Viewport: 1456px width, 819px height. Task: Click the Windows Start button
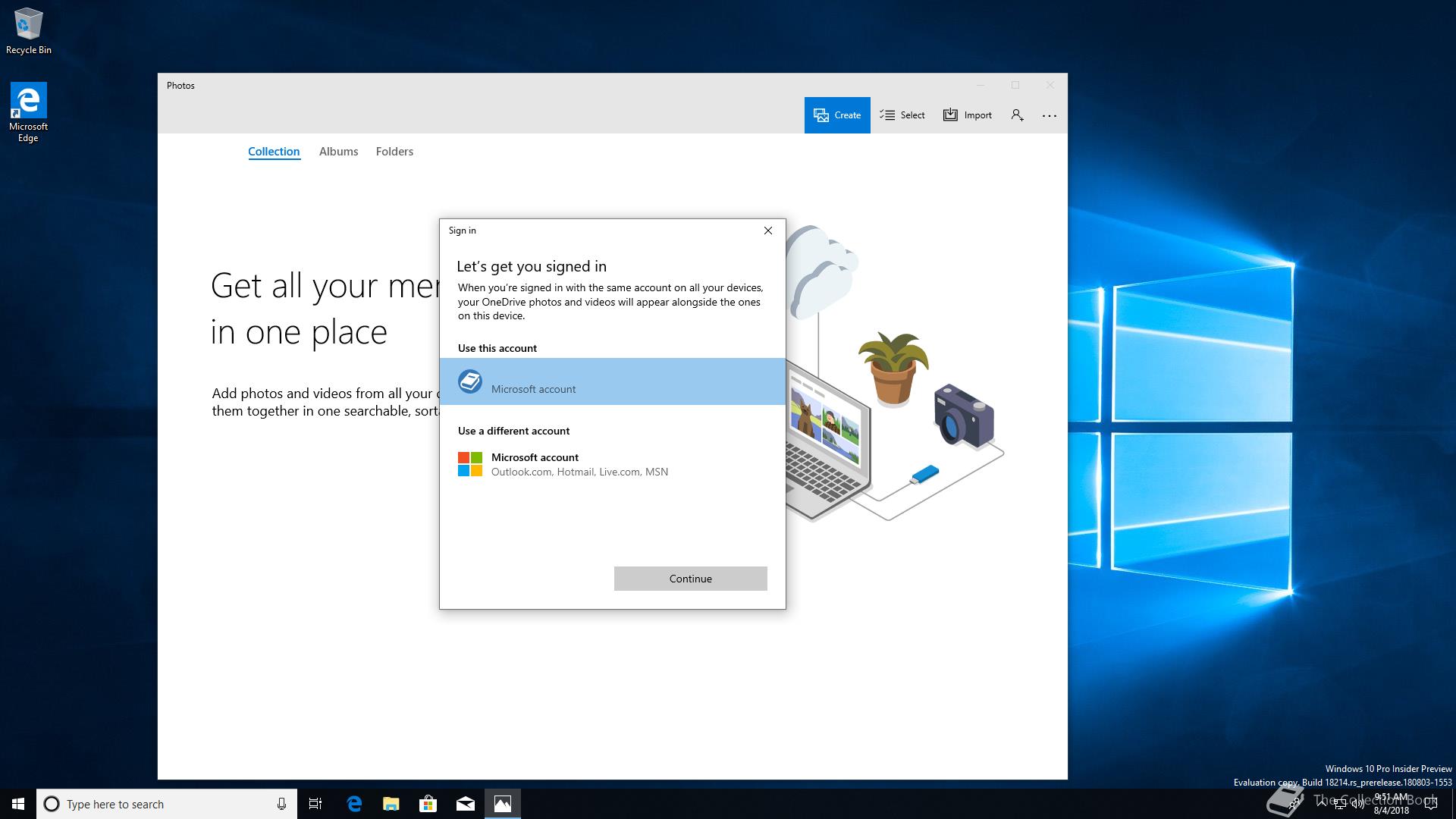pos(18,804)
